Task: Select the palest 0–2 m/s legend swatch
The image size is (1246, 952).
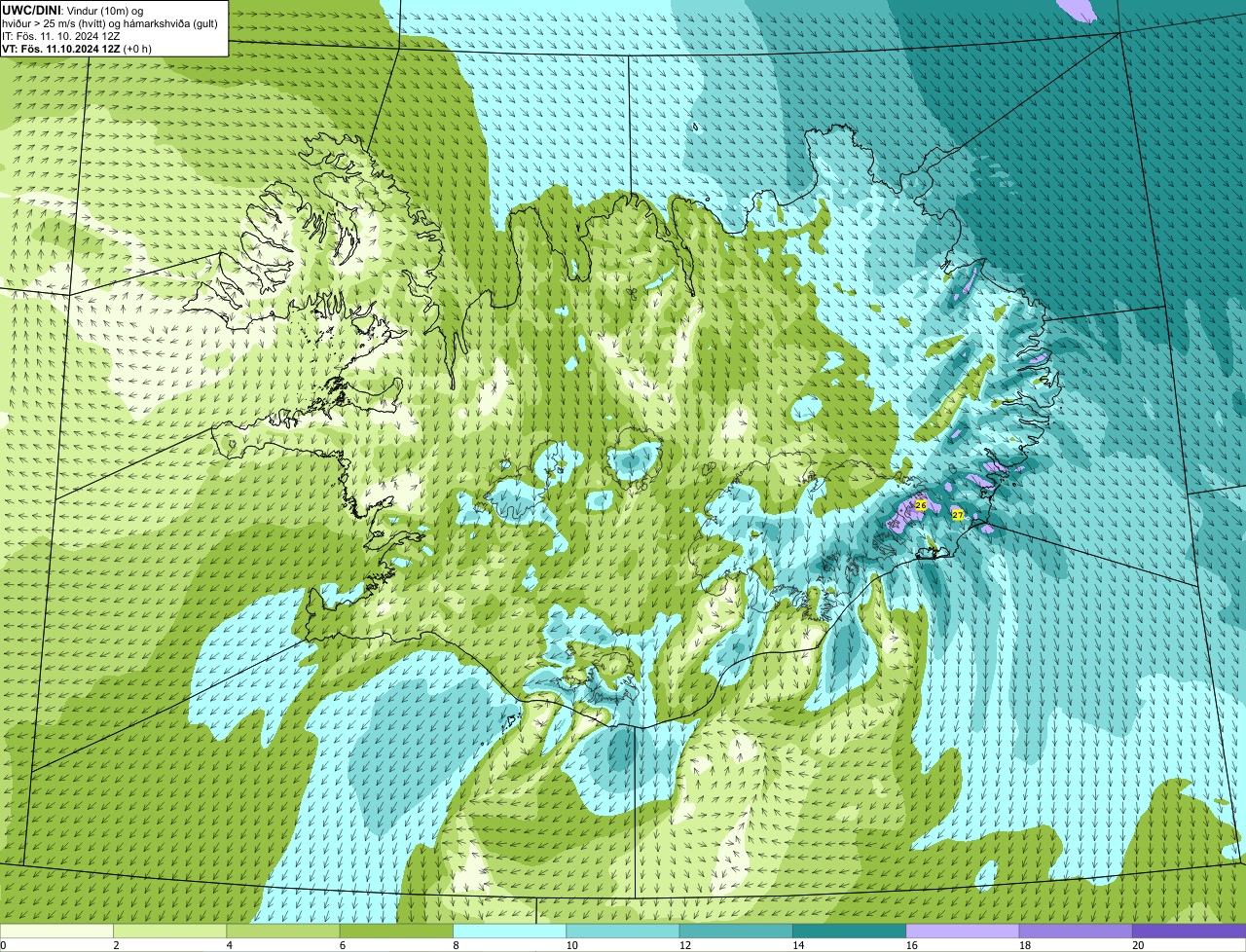Action: [x=56, y=931]
